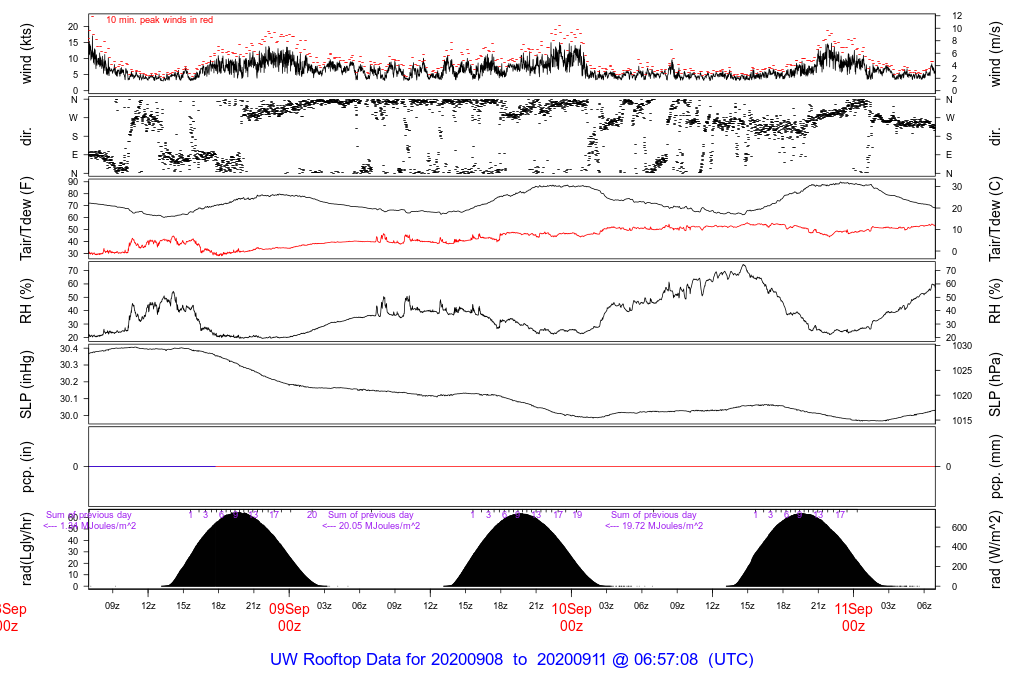1024x700 pixels.
Task: Select the '400' W/m^2 tick label
Action: tap(959, 547)
